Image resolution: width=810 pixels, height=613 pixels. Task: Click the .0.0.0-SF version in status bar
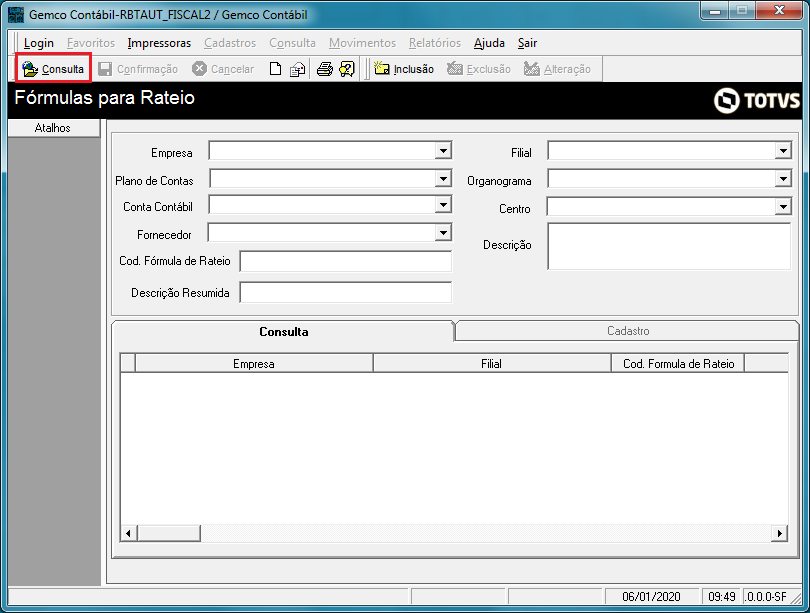coord(766,596)
